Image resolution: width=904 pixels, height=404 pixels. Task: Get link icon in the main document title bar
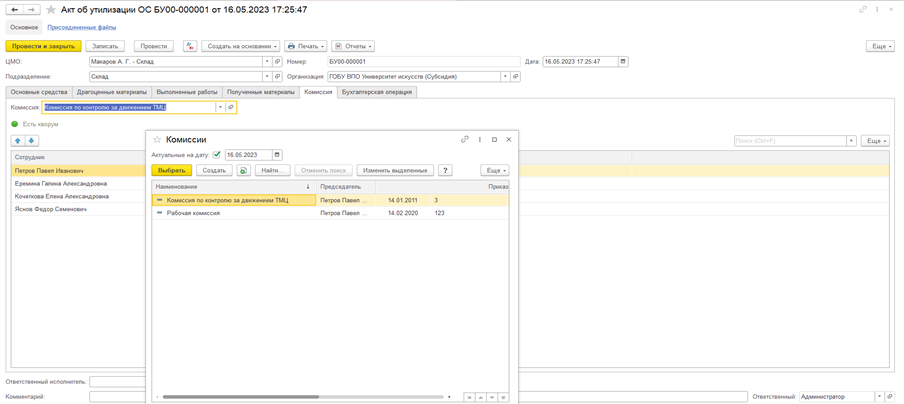(x=863, y=10)
